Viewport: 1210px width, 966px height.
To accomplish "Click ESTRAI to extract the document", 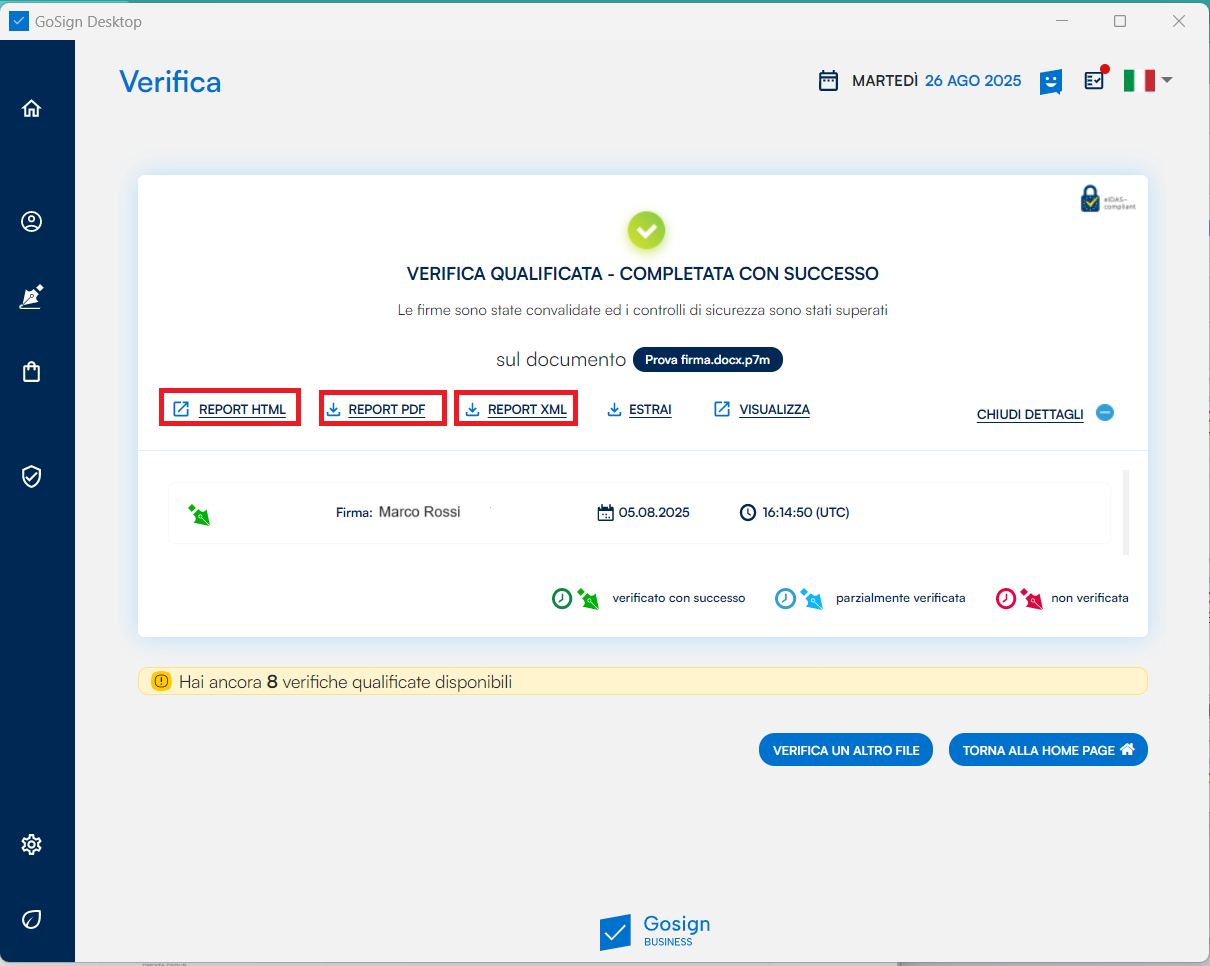I will coord(640,410).
